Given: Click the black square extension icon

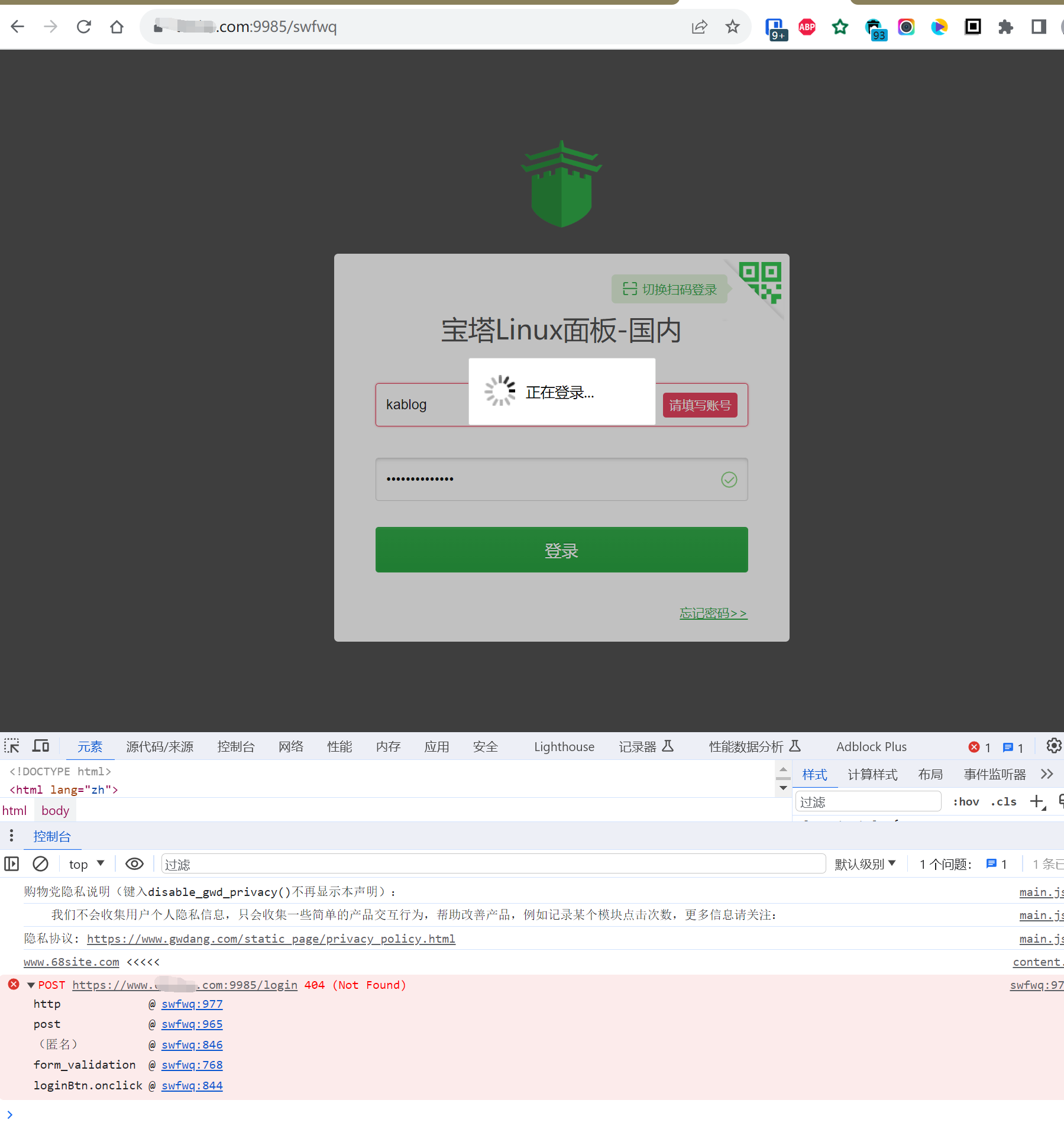Looking at the screenshot, I should coord(972,27).
